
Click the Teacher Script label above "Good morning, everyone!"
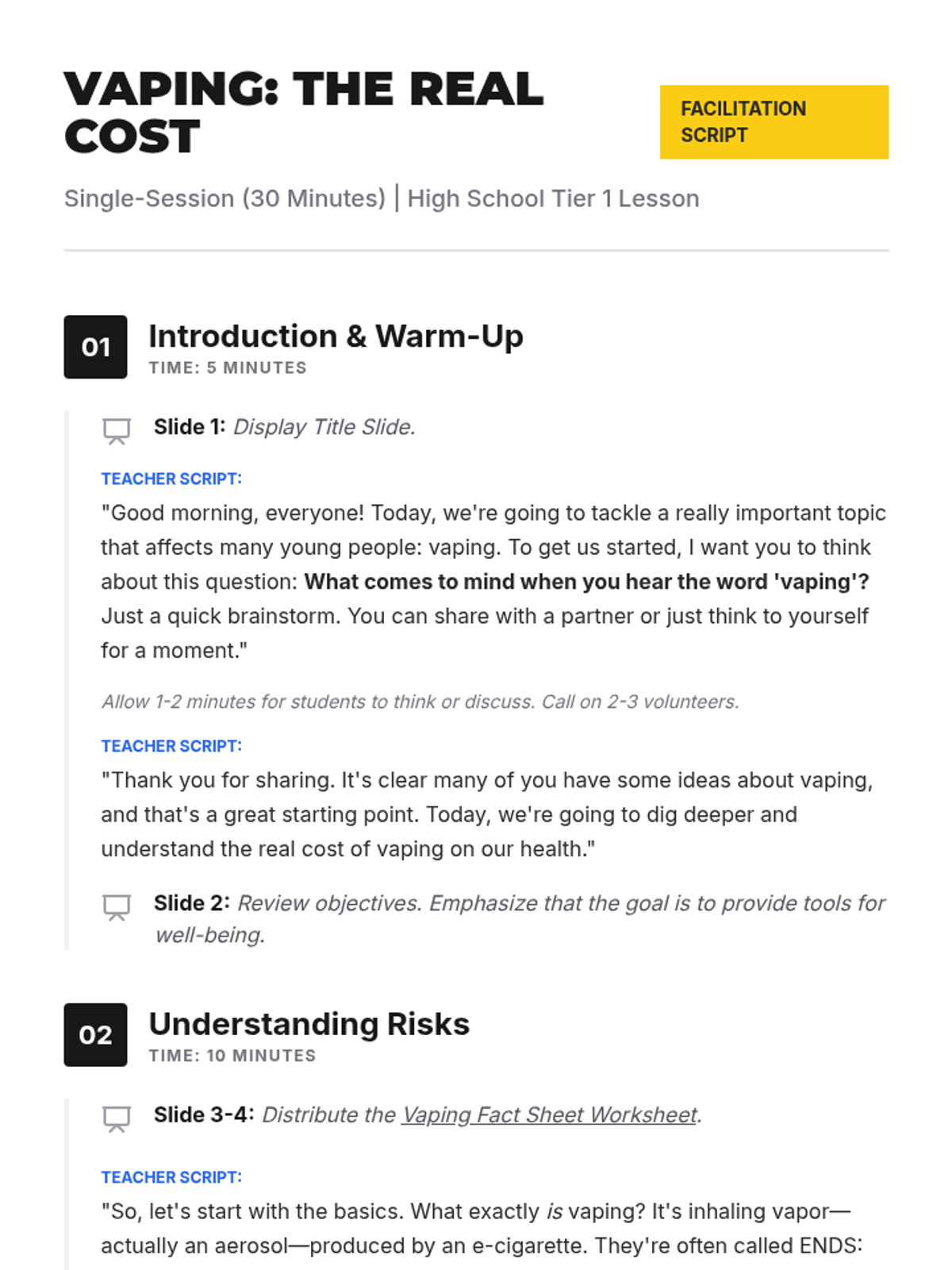(171, 479)
